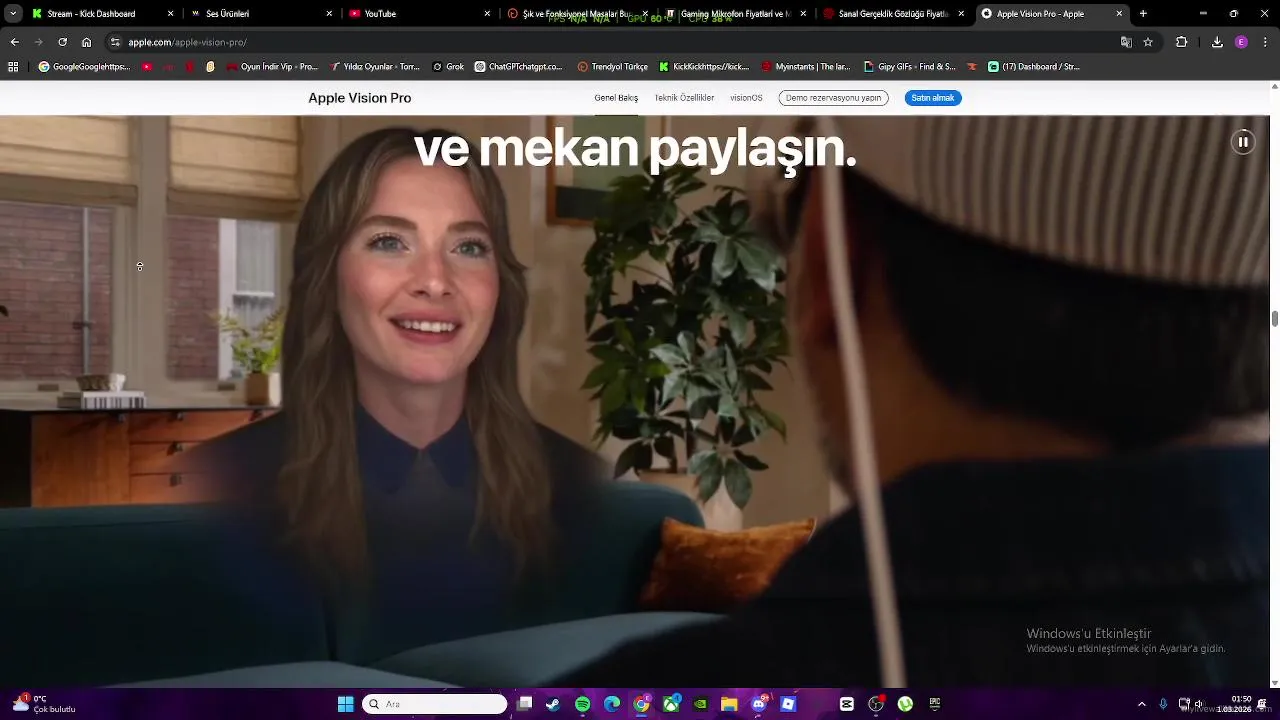Click the Apple Vision Pro title
1280x720 pixels.
(x=360, y=98)
